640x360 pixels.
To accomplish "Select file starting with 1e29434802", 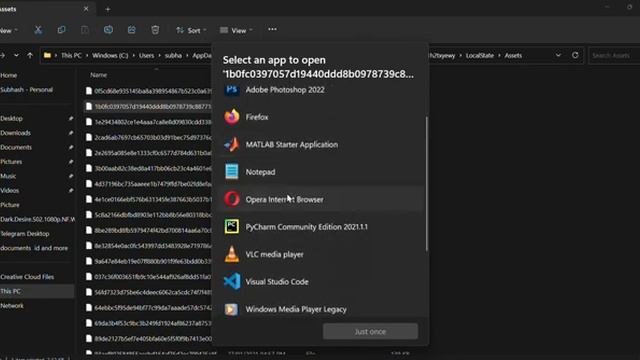I will pyautogui.click(x=148, y=122).
